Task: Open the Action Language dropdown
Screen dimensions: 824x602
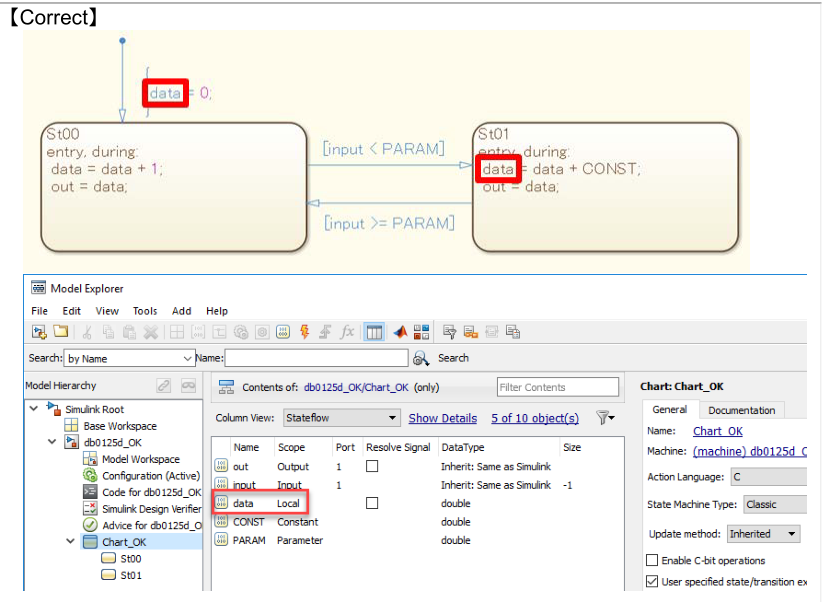Action: (769, 477)
